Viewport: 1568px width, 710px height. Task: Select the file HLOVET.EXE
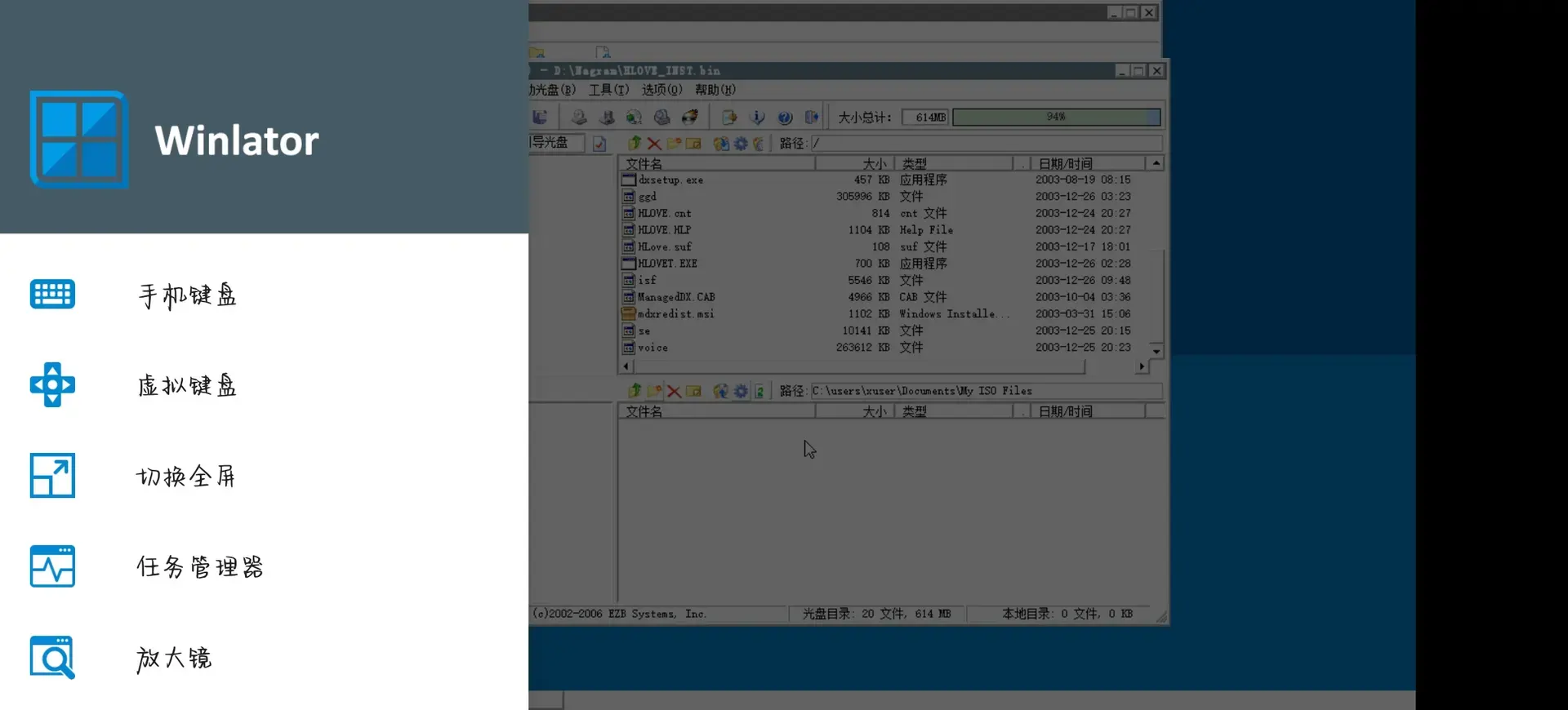[x=667, y=264]
